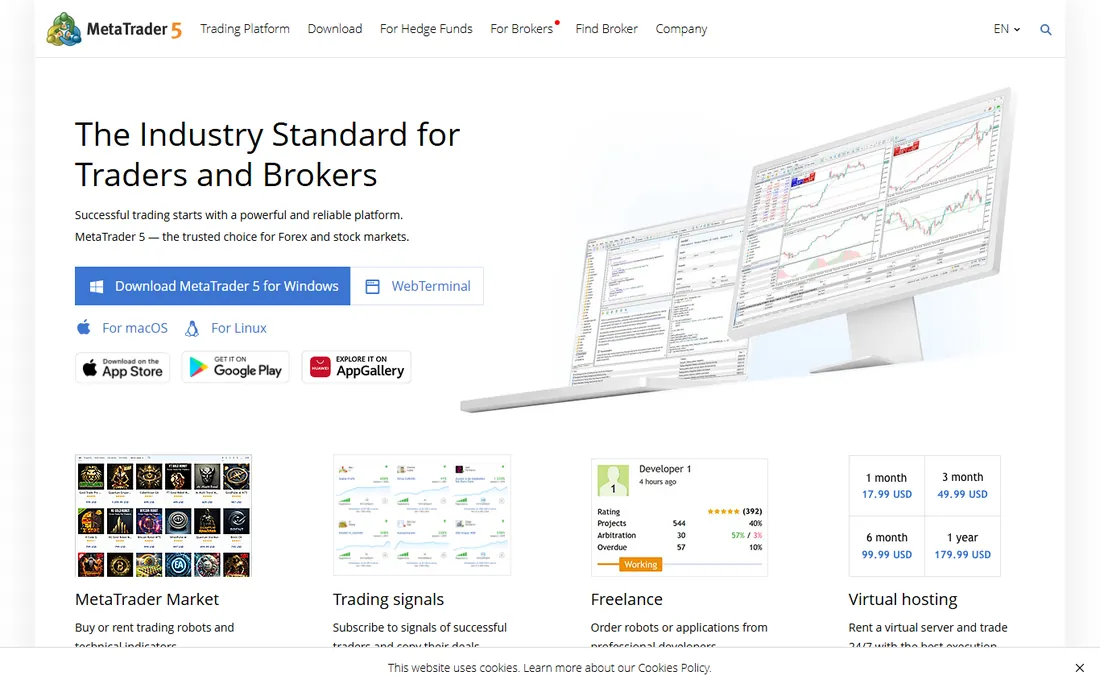This screenshot has height=688, width=1100.
Task: Click Download MetaTrader 5 for Windows
Action: [213, 286]
